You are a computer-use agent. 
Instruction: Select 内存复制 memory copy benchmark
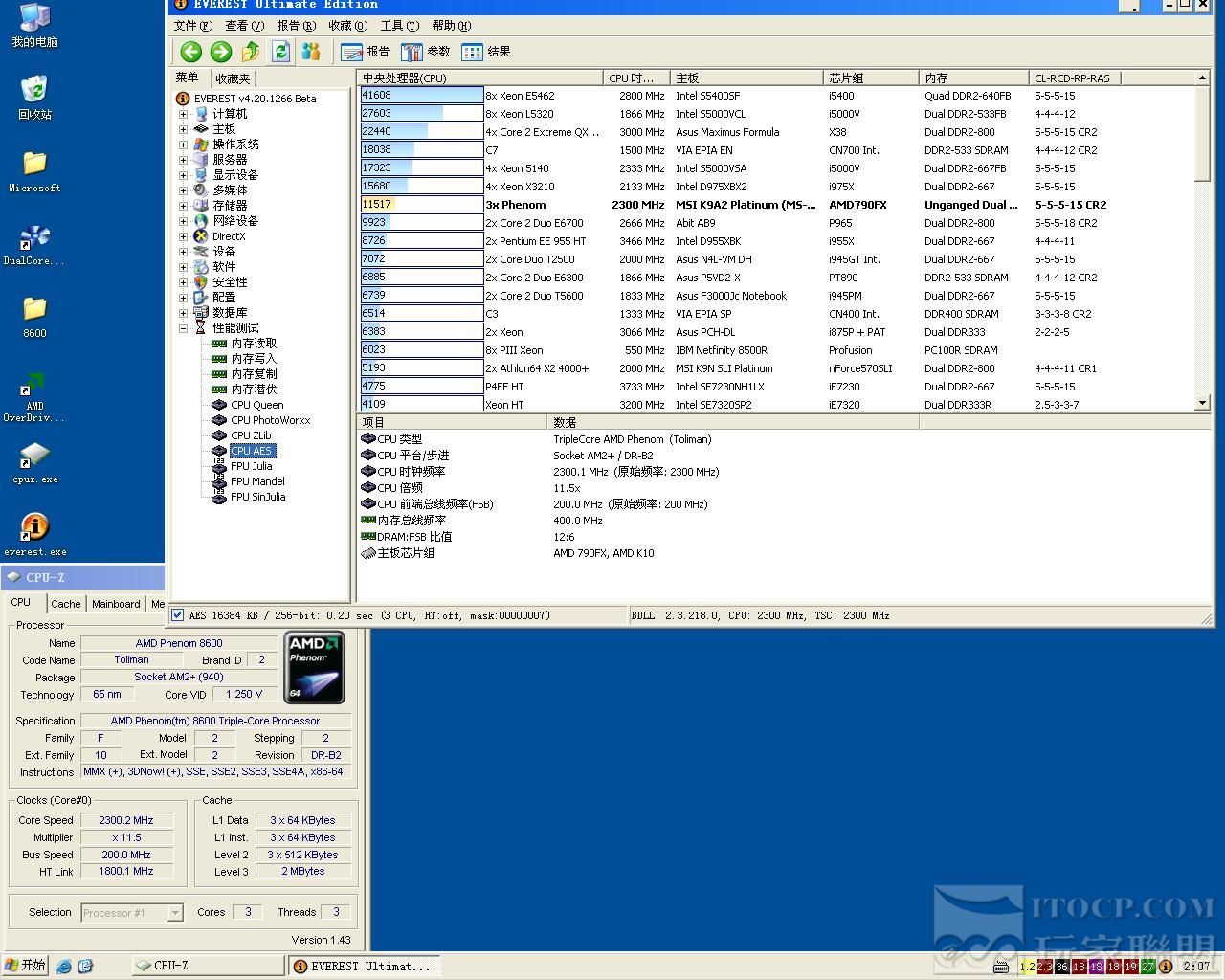(x=254, y=374)
